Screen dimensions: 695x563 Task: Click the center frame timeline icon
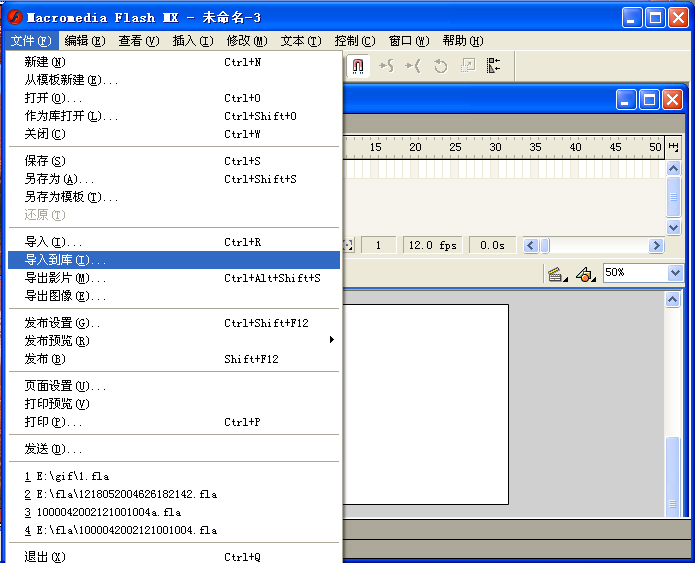click(348, 245)
